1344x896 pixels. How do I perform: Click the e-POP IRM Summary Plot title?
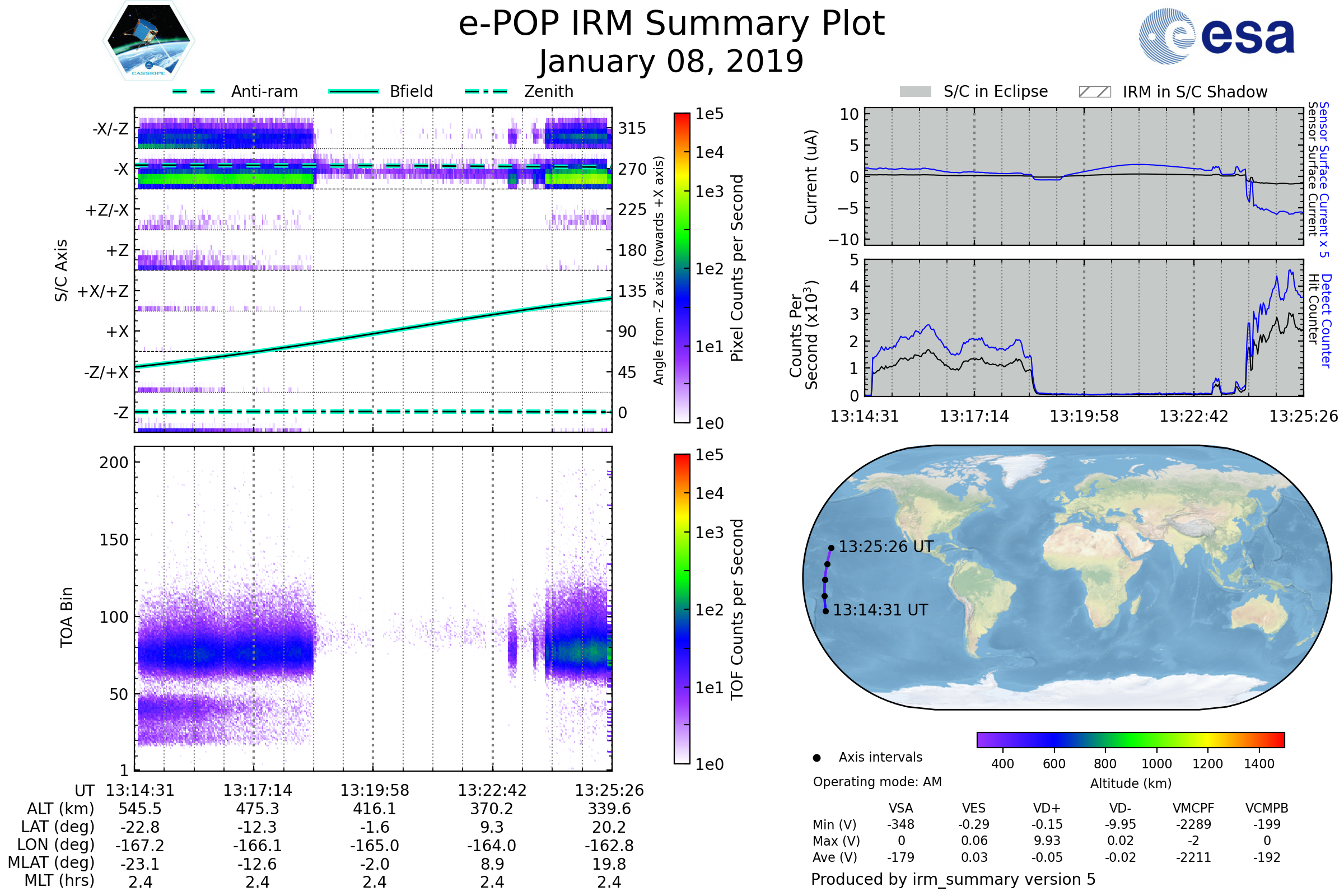(x=671, y=24)
